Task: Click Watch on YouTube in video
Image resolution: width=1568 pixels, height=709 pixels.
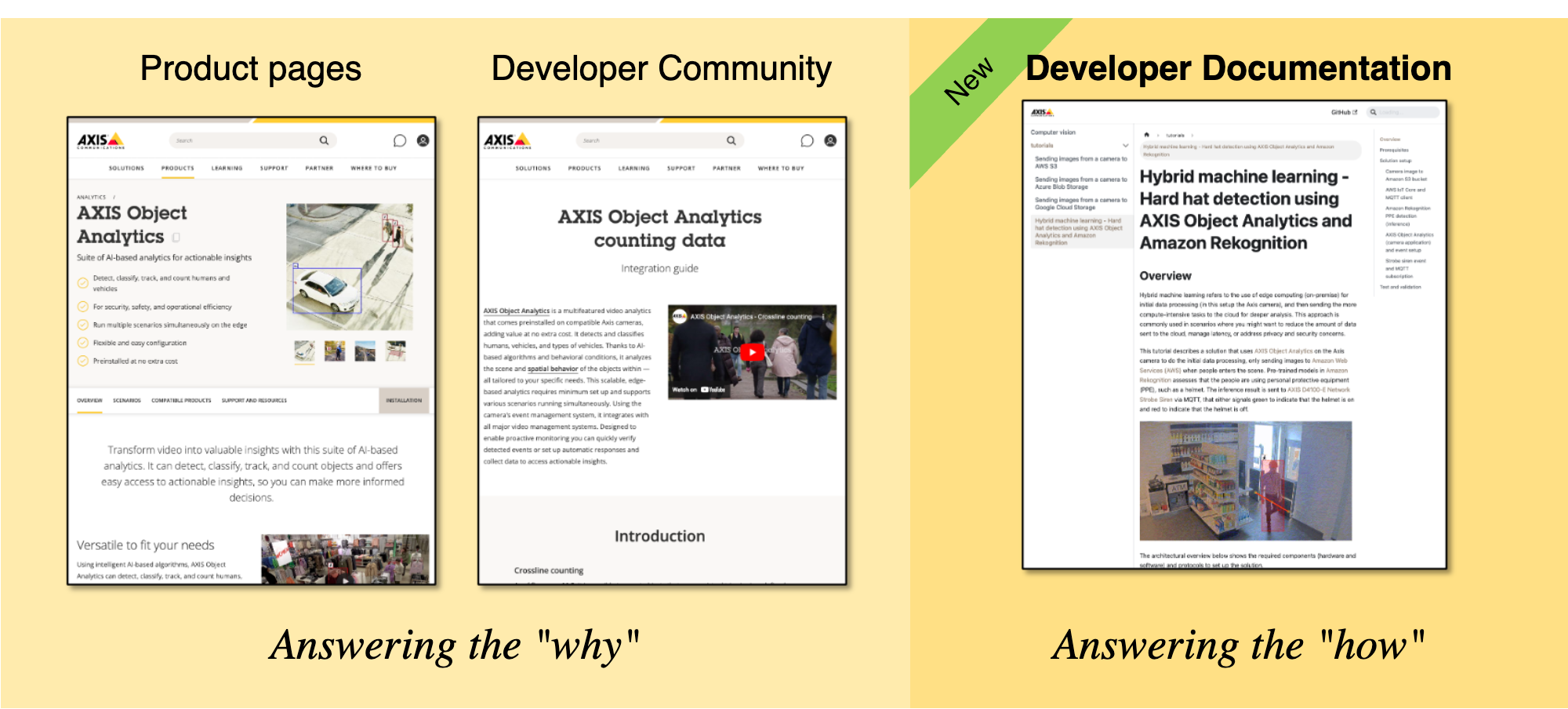Action: click(x=699, y=390)
